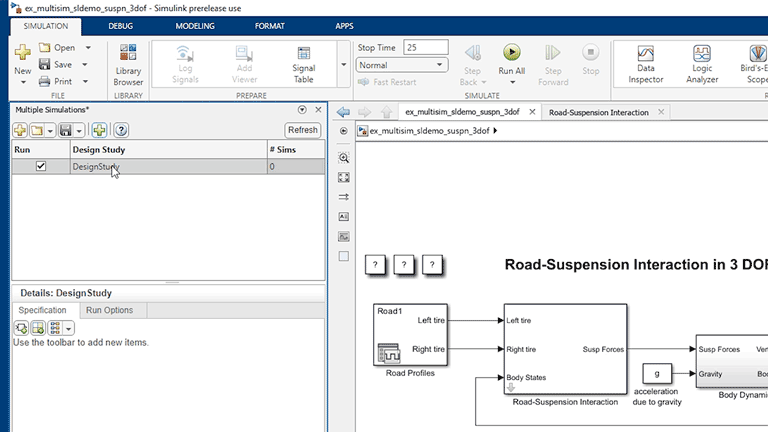Open the Data Inspector

(x=646, y=65)
